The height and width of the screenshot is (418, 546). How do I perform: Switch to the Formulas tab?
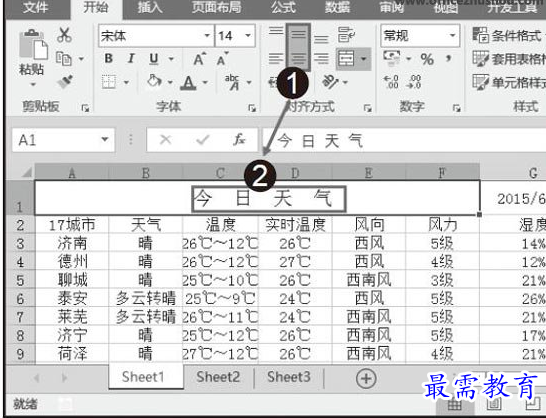click(x=284, y=8)
